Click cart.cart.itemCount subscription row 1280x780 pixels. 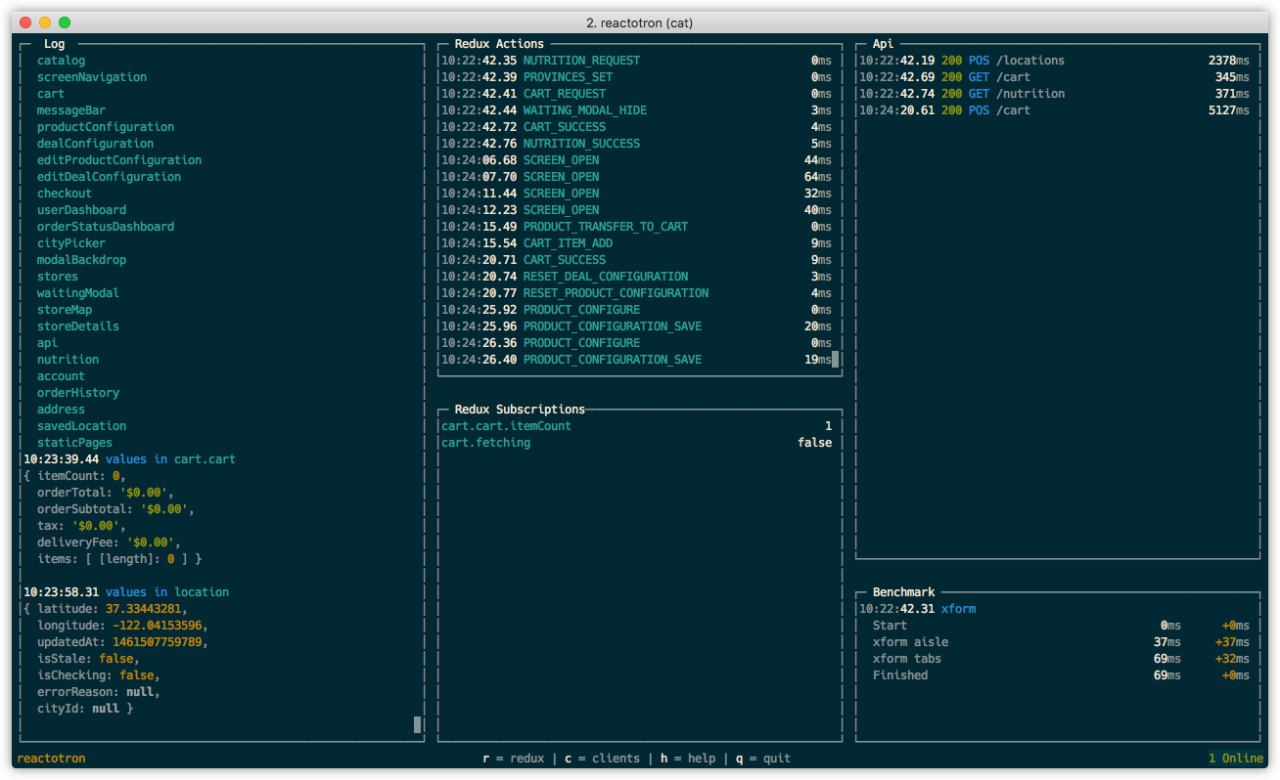637,426
